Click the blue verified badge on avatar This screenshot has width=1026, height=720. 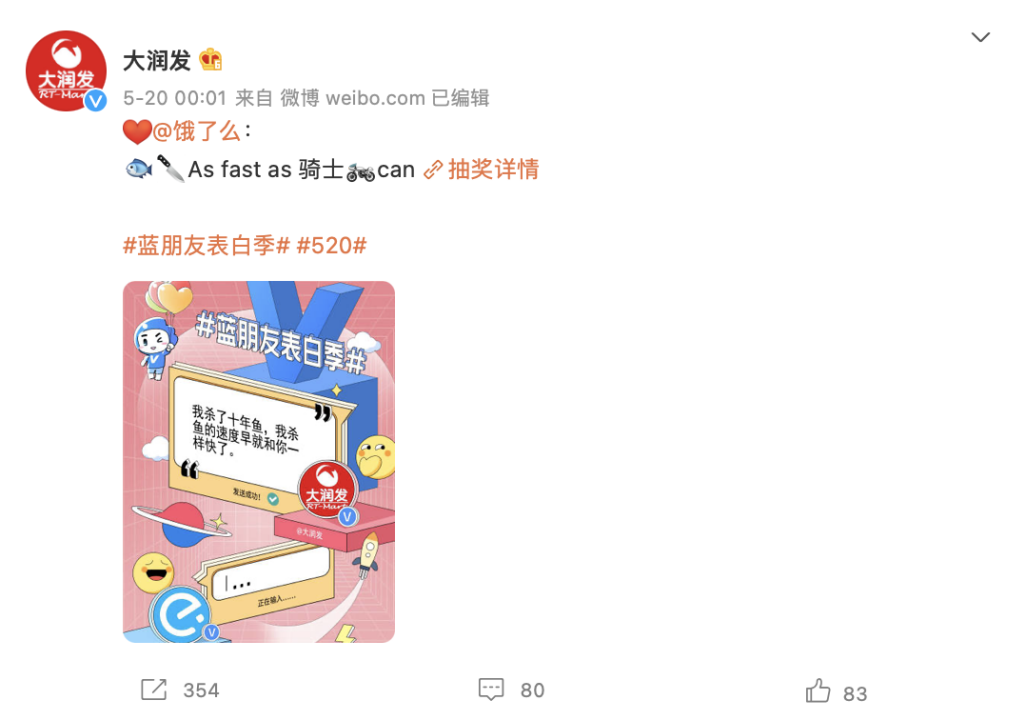point(96,100)
